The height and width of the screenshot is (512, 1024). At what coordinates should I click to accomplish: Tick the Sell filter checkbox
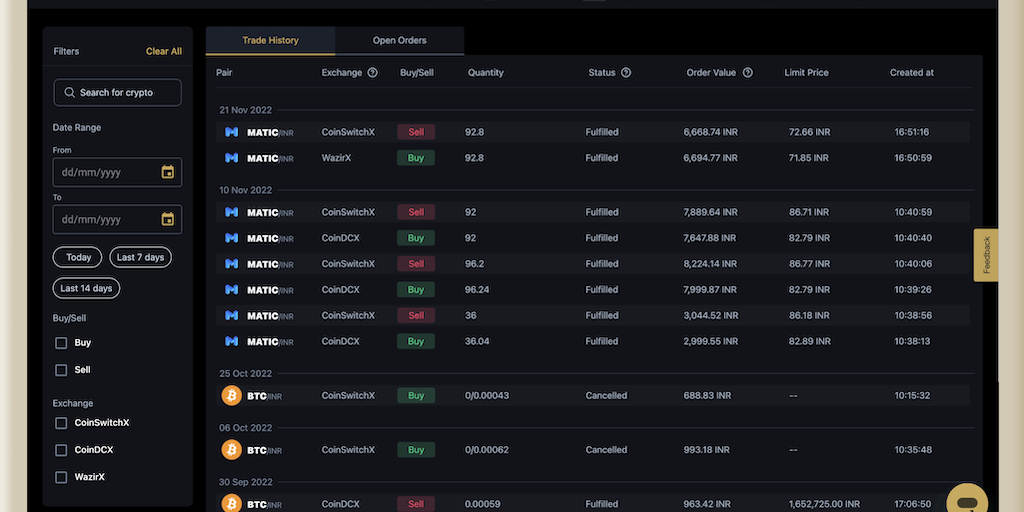click(x=61, y=370)
